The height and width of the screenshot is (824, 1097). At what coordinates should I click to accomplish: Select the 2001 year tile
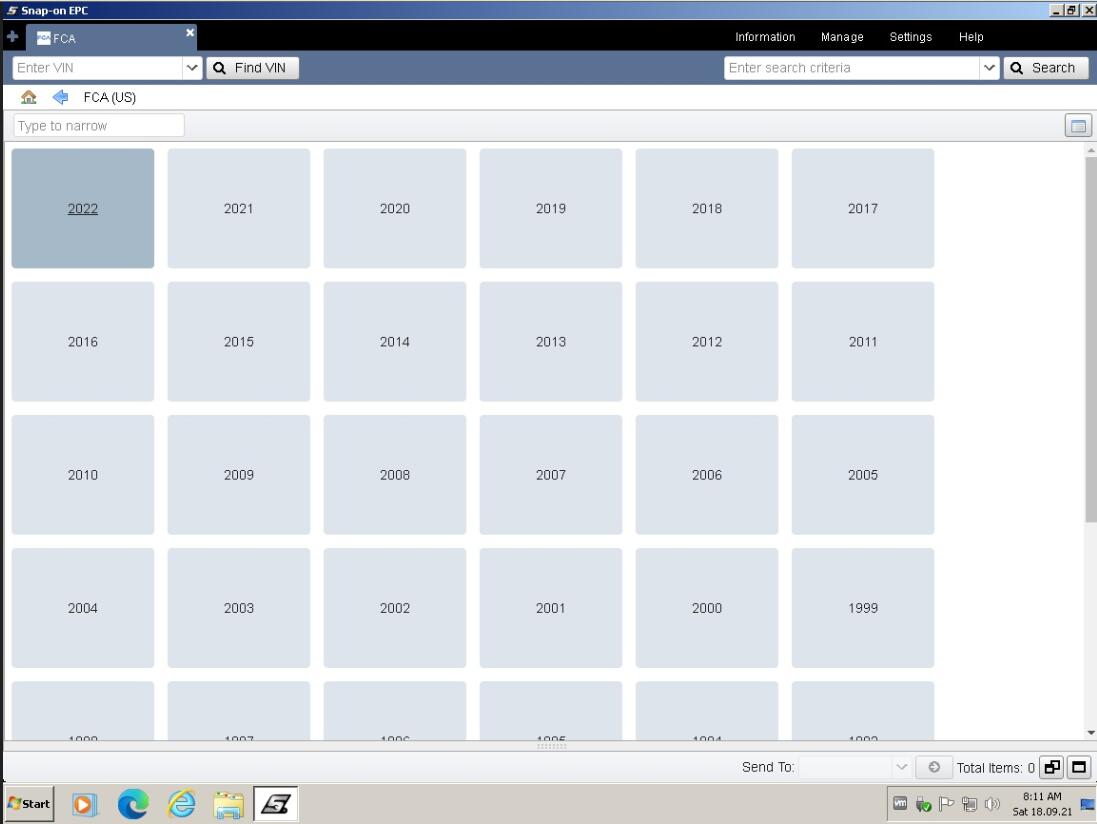click(551, 608)
